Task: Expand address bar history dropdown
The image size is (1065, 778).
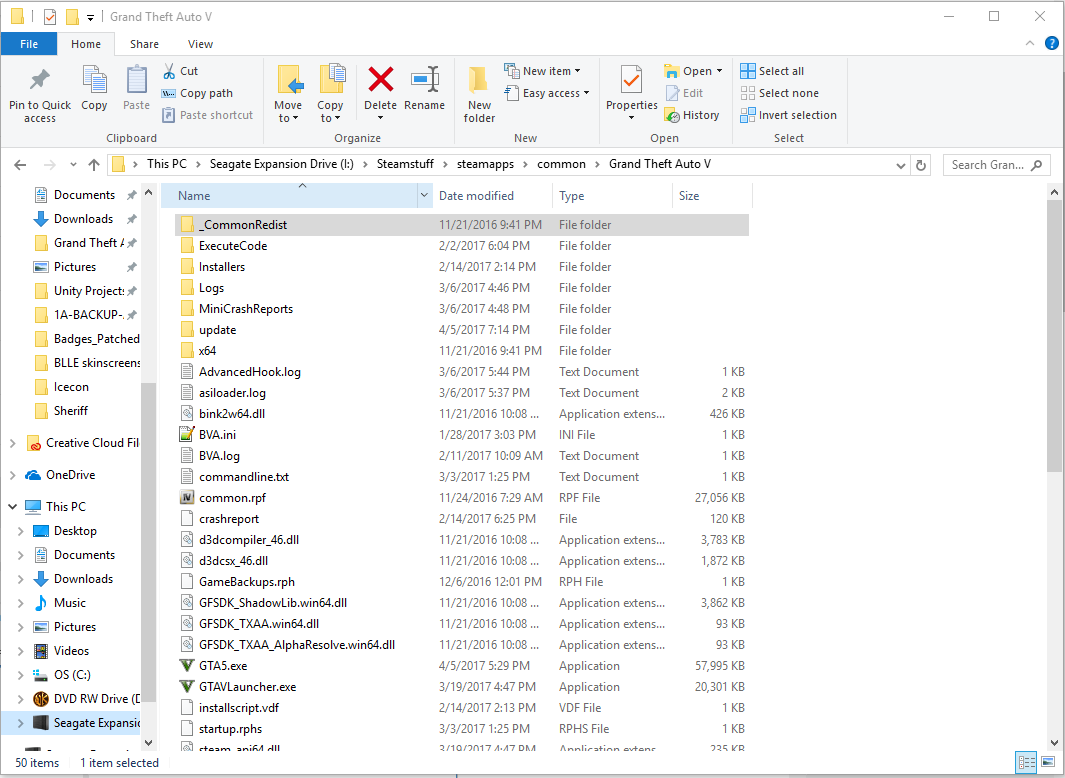Action: tap(901, 165)
